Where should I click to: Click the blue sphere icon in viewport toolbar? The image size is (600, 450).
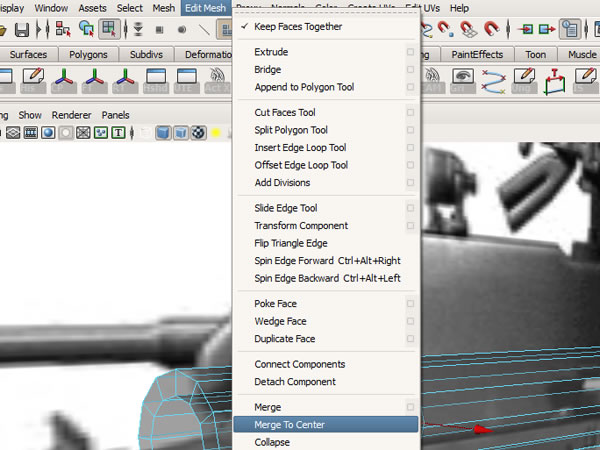(48, 133)
